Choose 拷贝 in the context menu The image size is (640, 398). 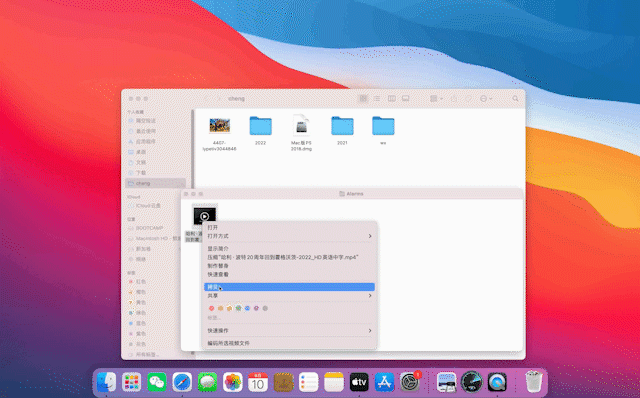pos(289,287)
